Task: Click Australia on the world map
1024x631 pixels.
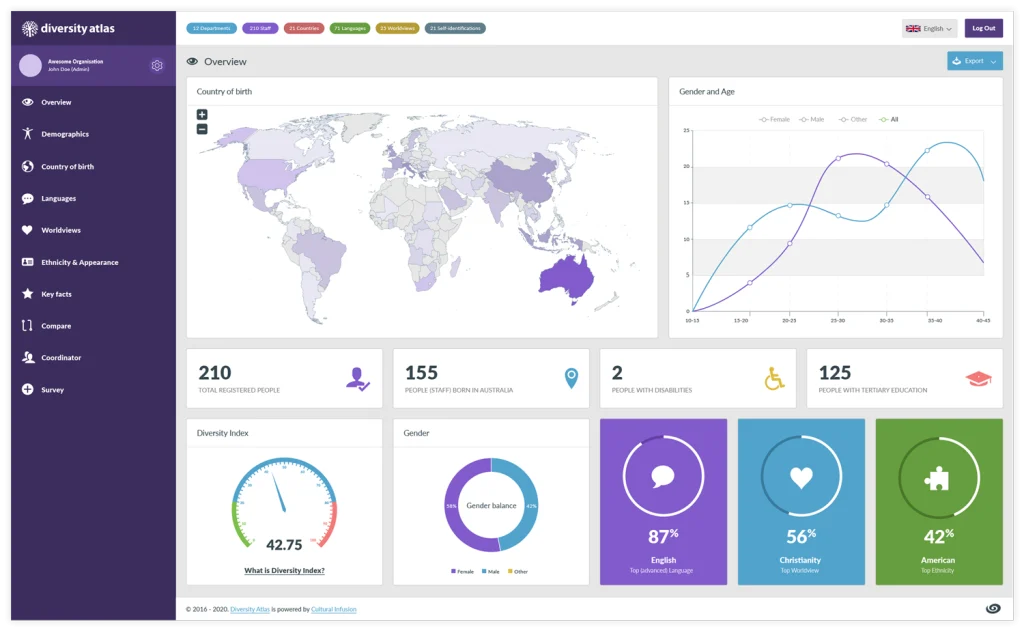Action: [x=566, y=278]
